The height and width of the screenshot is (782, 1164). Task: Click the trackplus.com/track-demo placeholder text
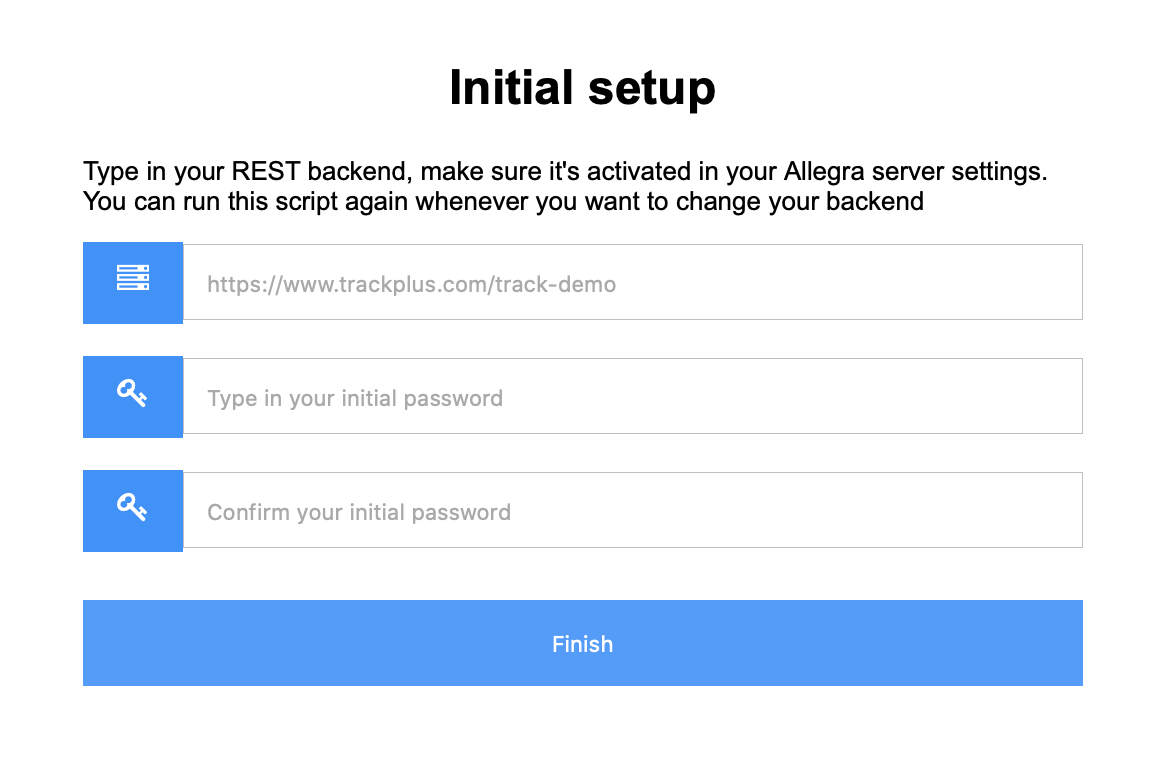pyautogui.click(x=411, y=285)
